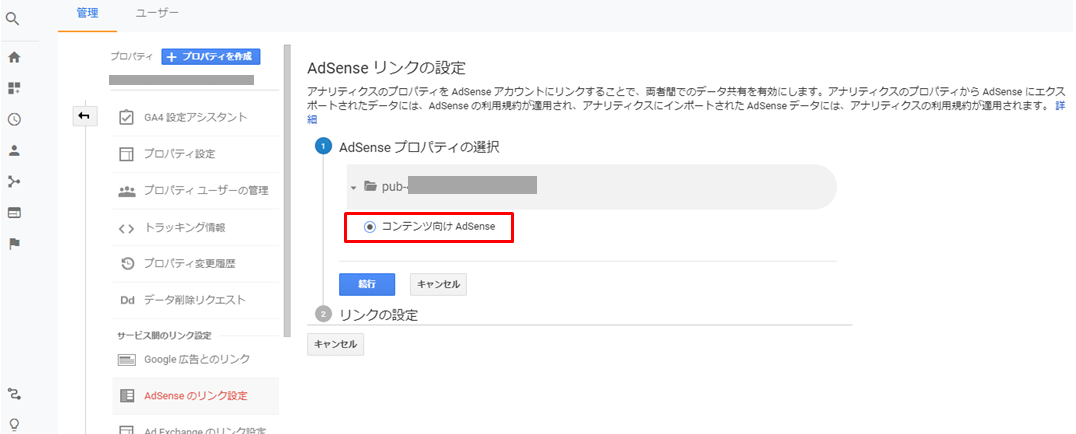Viewport: 1076px width, 434px height.
Task: Click the property list vertical scrollbar
Action: coord(287,191)
